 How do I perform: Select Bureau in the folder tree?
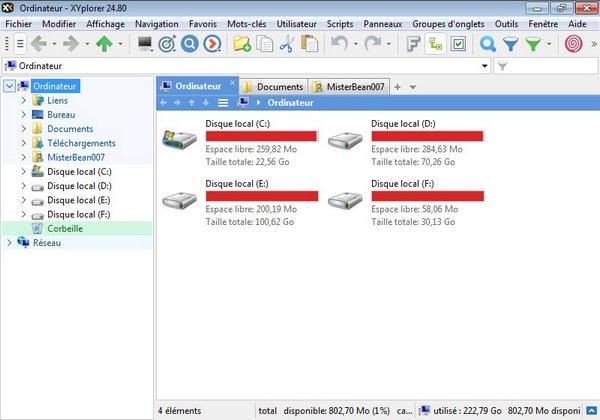tap(61, 114)
